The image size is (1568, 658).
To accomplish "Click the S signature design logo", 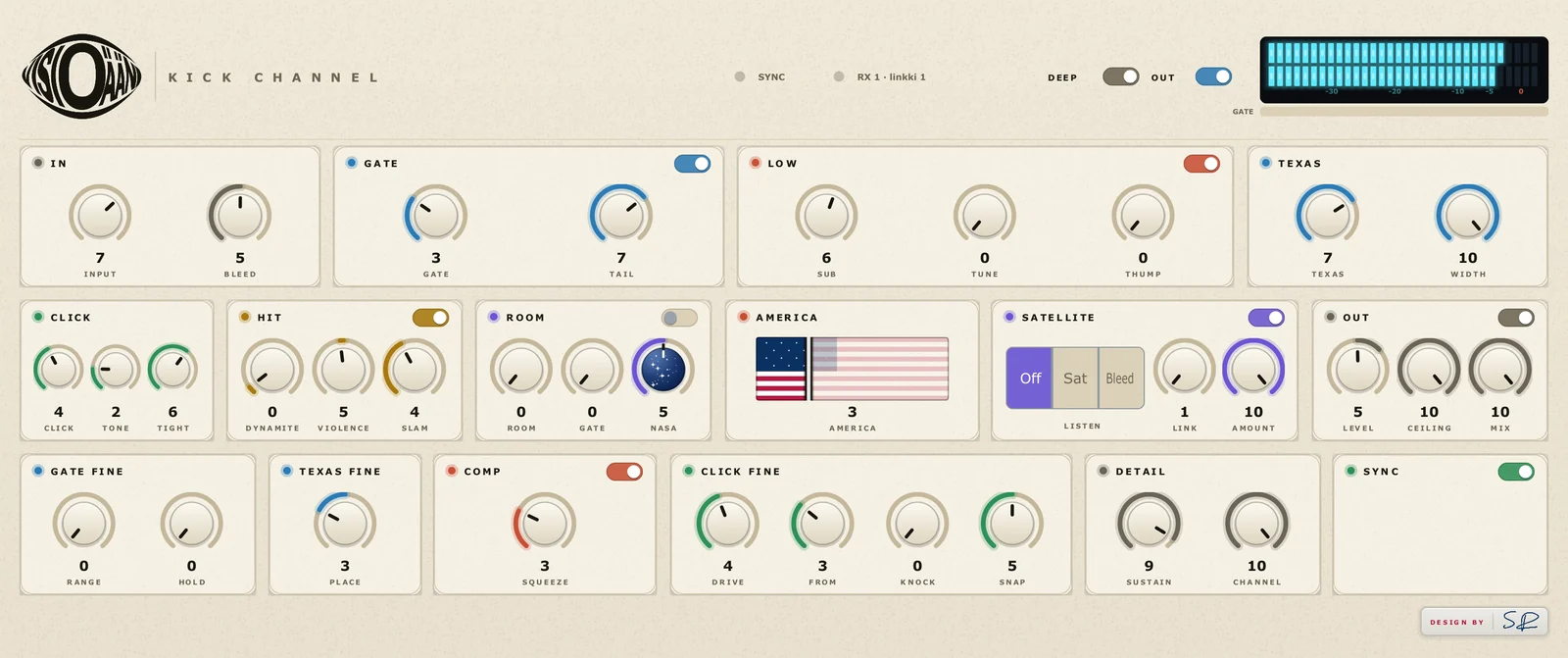I will pyautogui.click(x=1520, y=621).
